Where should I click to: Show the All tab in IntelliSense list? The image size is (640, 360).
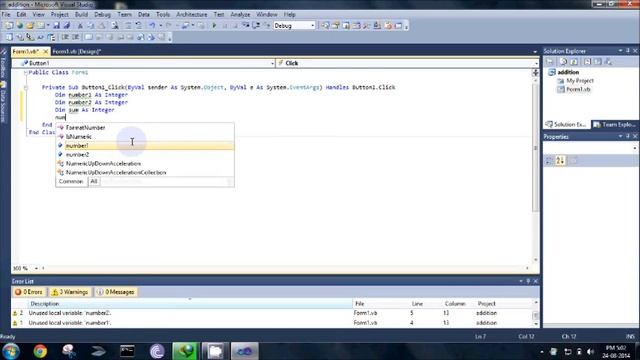(x=94, y=181)
